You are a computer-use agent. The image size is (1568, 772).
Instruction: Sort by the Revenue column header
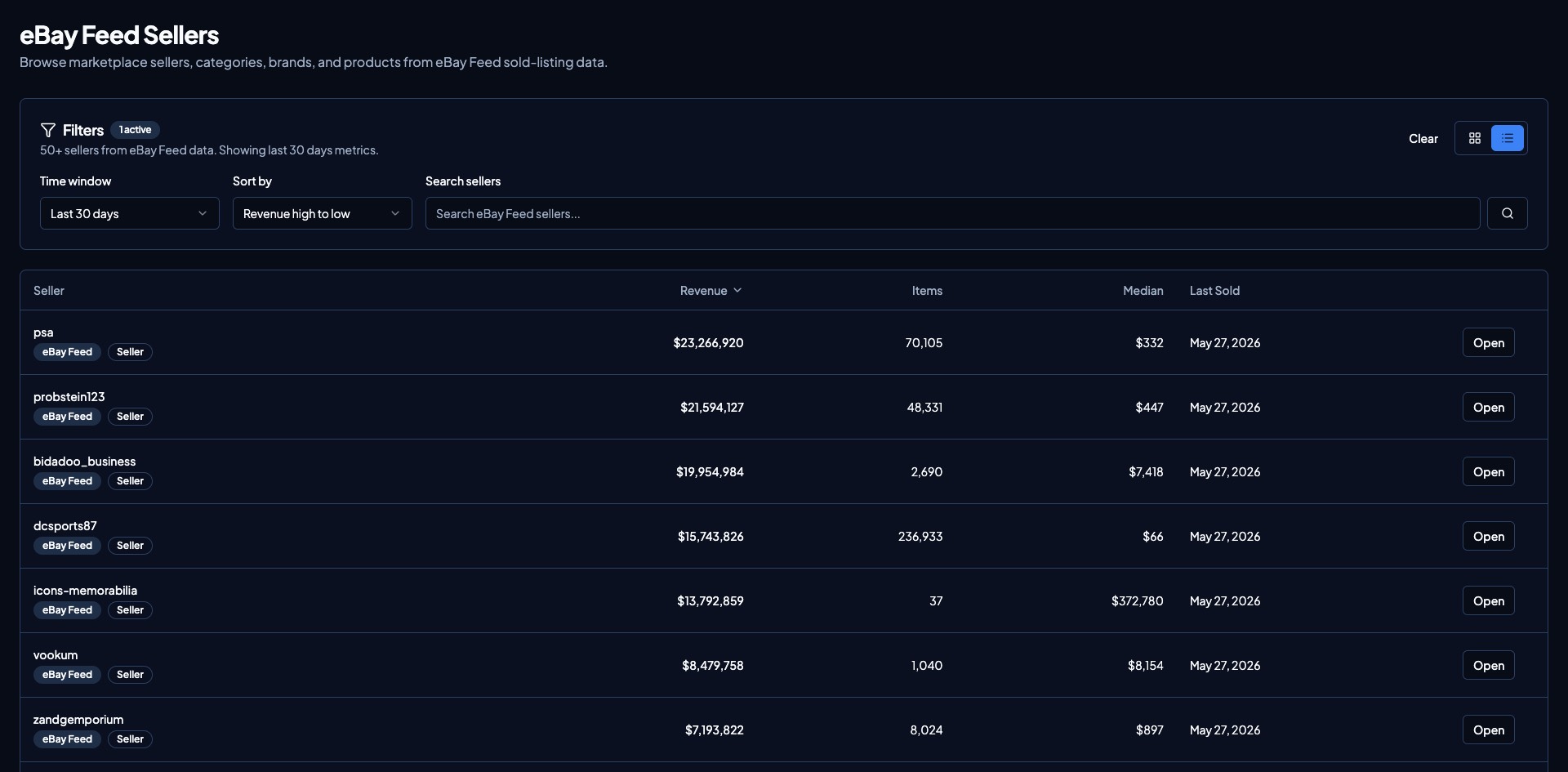(710, 291)
